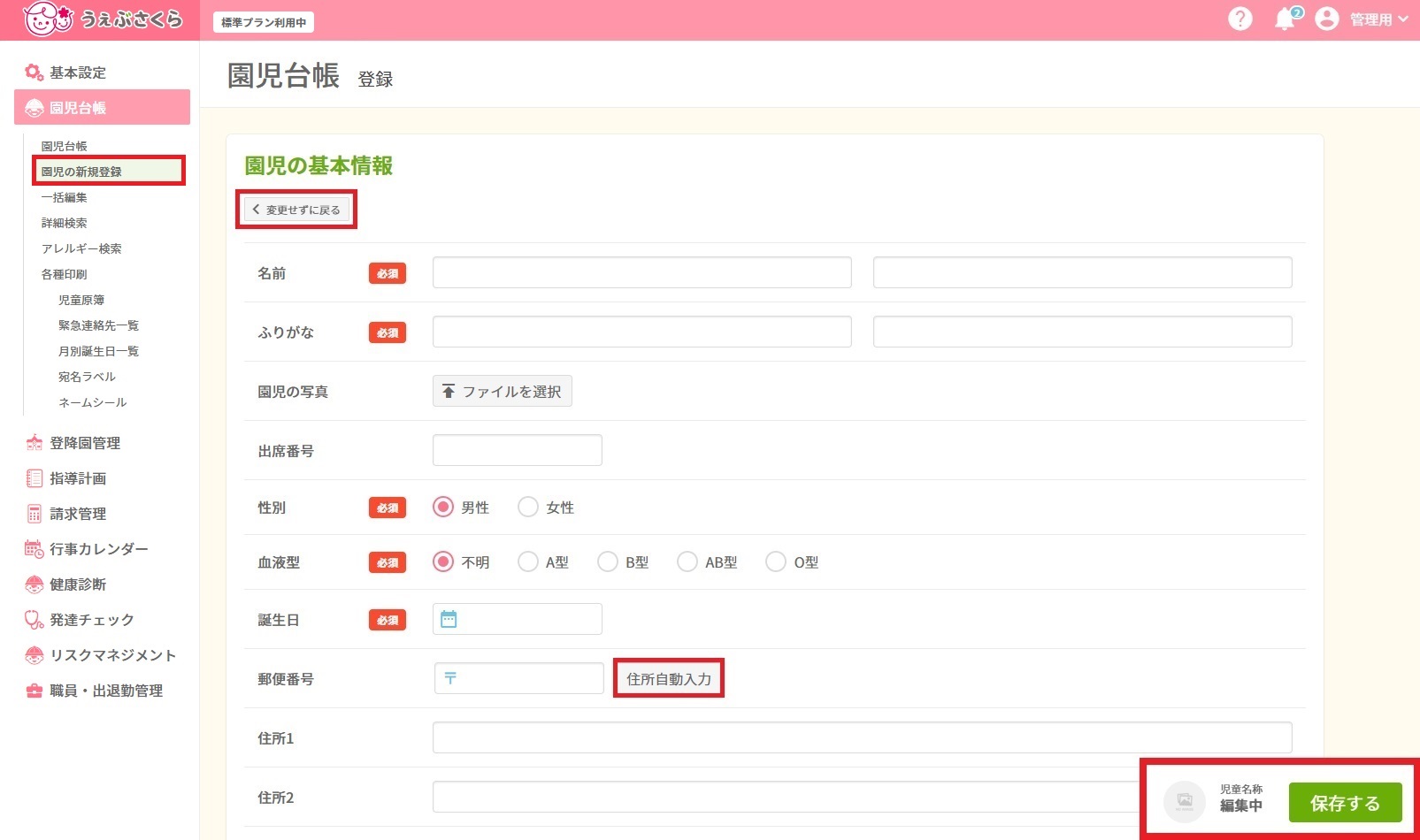
Task: Open notifications bell icon
Action: (1285, 19)
